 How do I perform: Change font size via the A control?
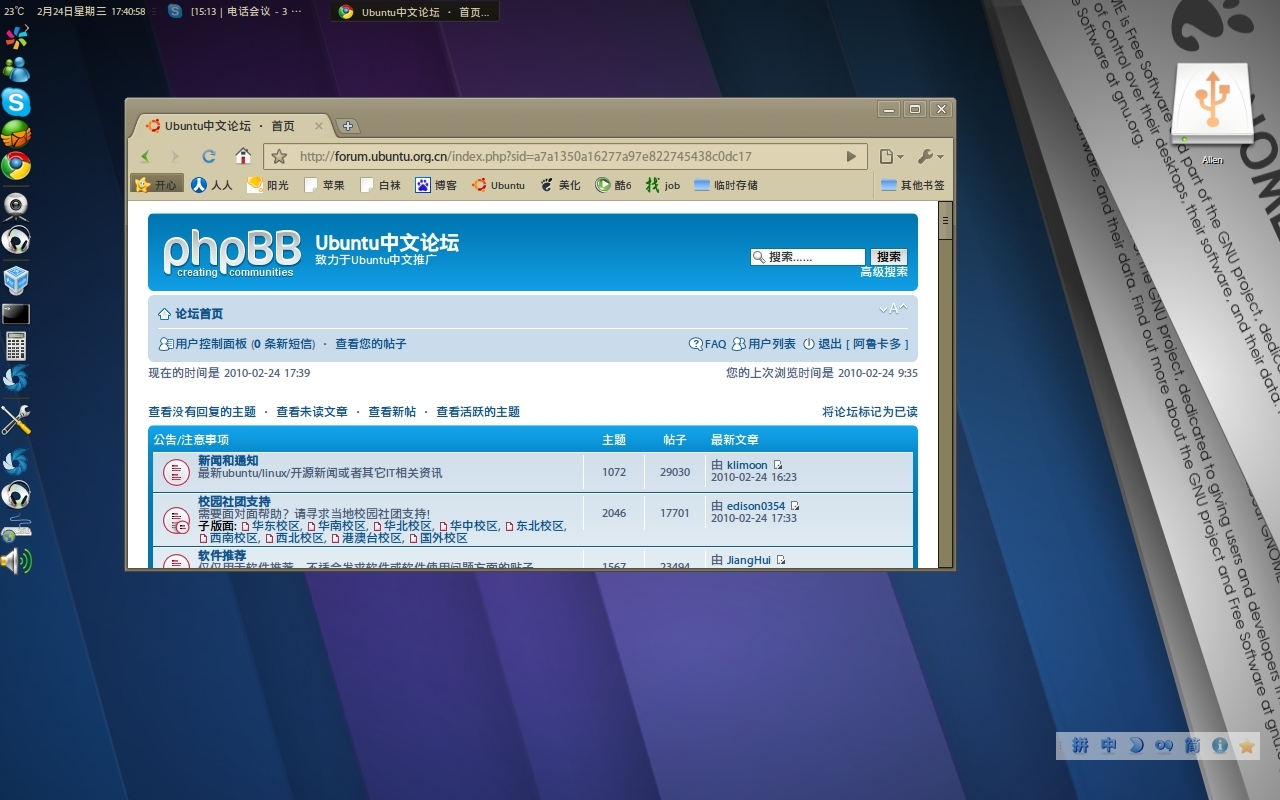click(893, 308)
